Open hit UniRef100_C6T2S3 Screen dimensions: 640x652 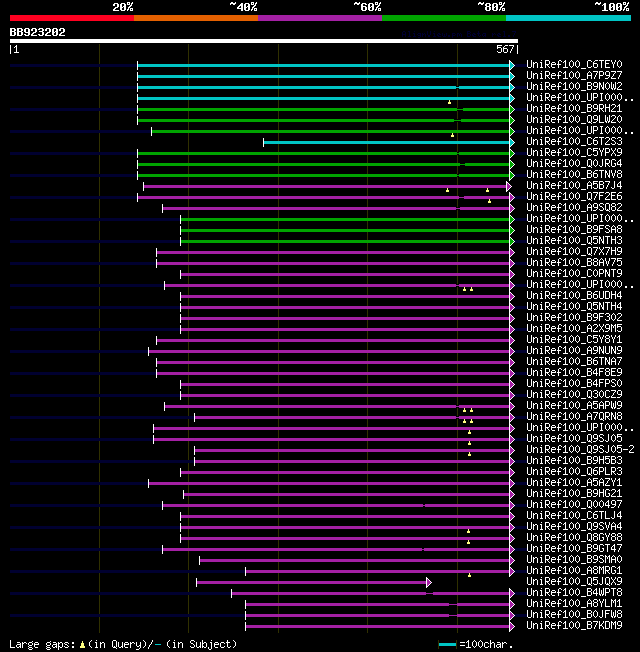point(574,141)
